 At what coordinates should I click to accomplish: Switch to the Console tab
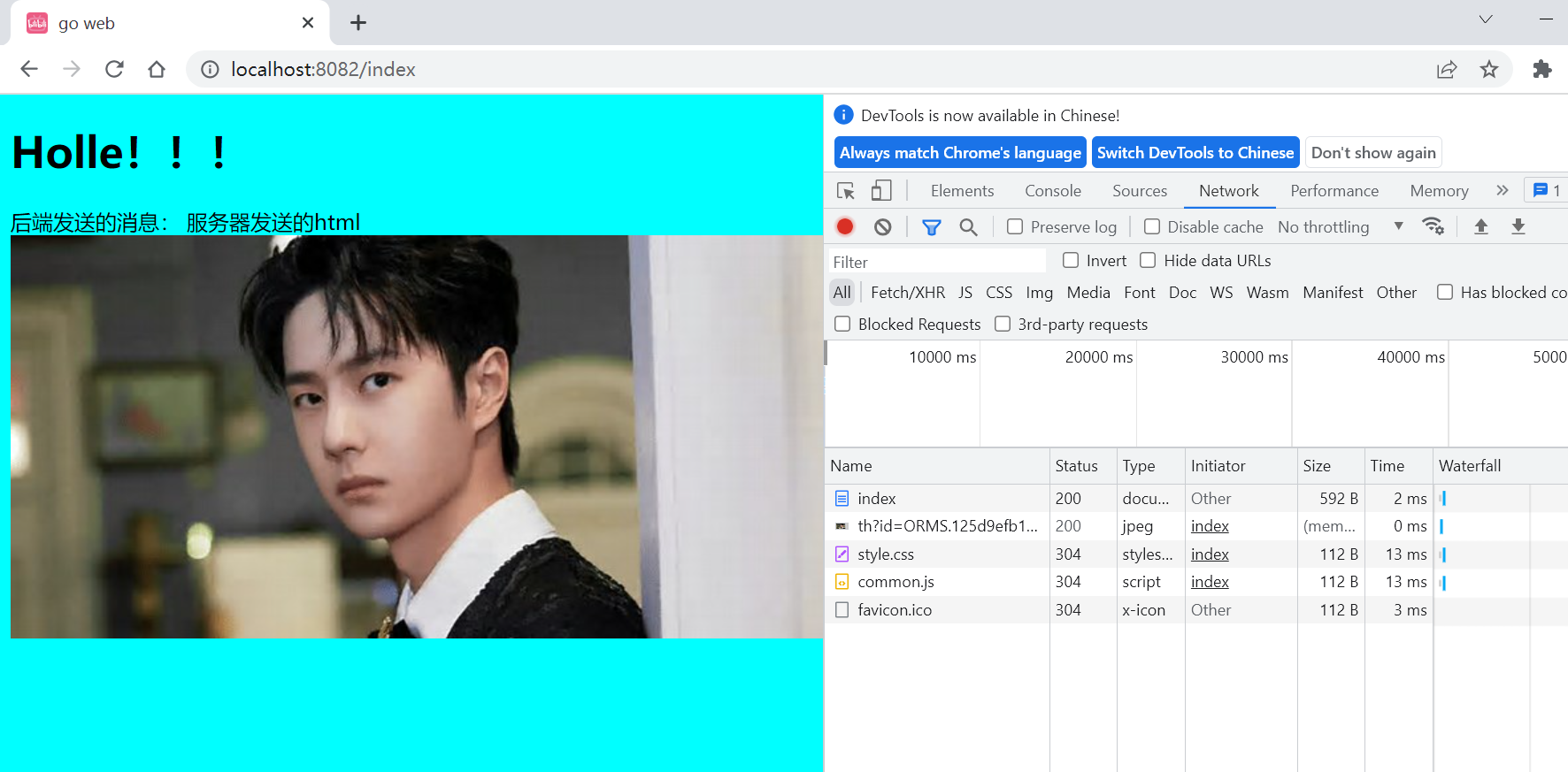(1053, 191)
